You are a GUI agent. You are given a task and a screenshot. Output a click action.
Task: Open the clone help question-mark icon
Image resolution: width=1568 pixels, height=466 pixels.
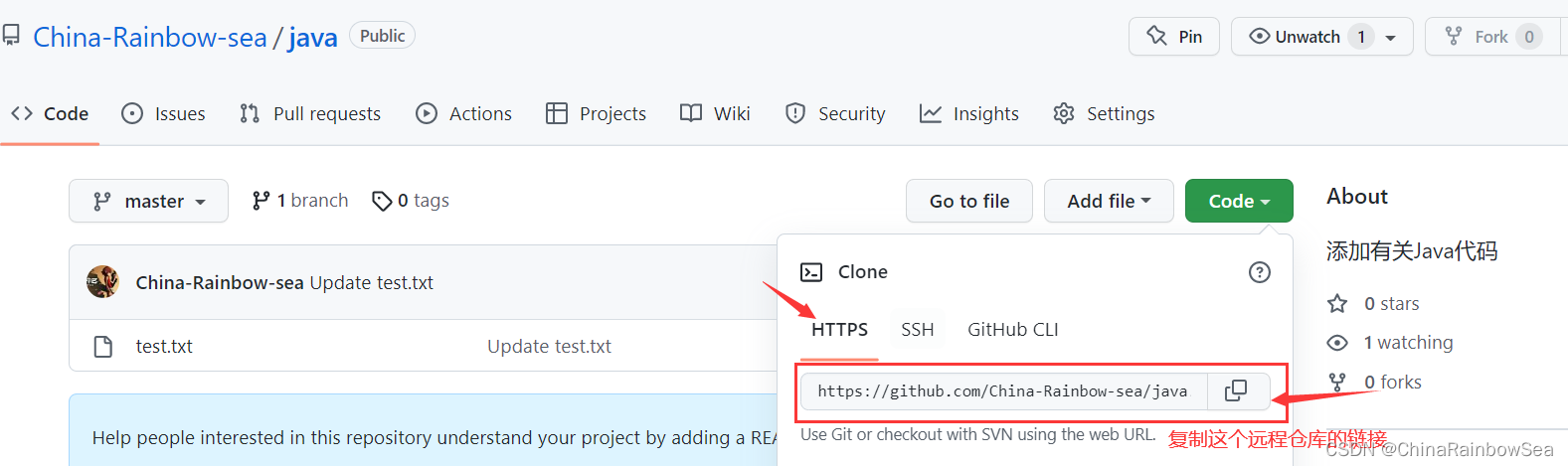1260,272
